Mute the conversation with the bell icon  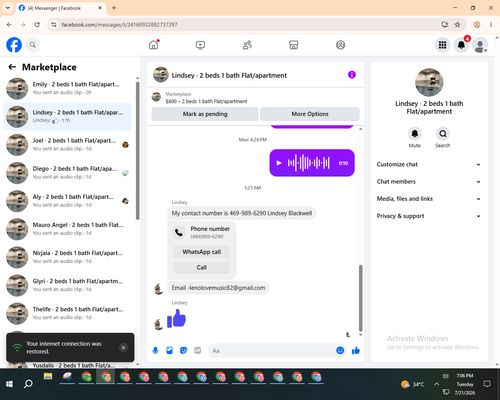click(x=415, y=134)
